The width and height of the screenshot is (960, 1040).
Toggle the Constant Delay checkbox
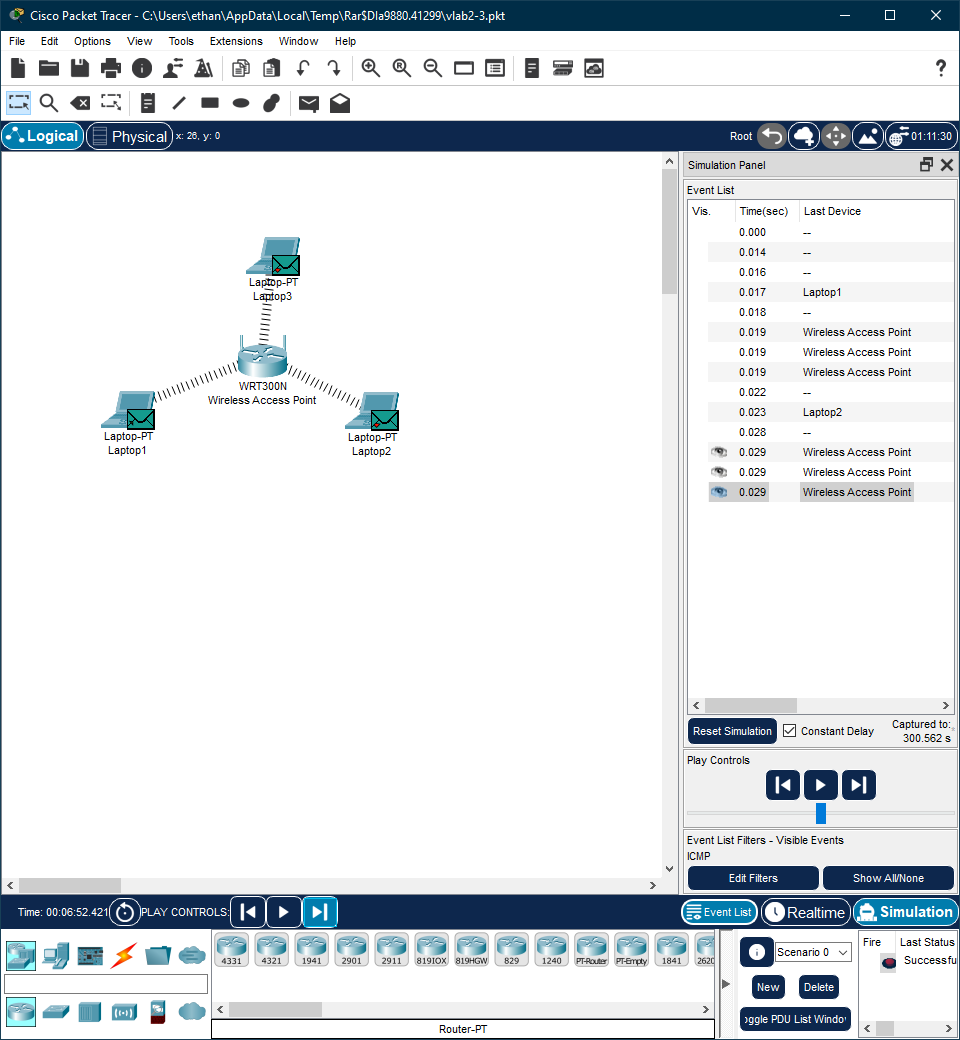790,731
